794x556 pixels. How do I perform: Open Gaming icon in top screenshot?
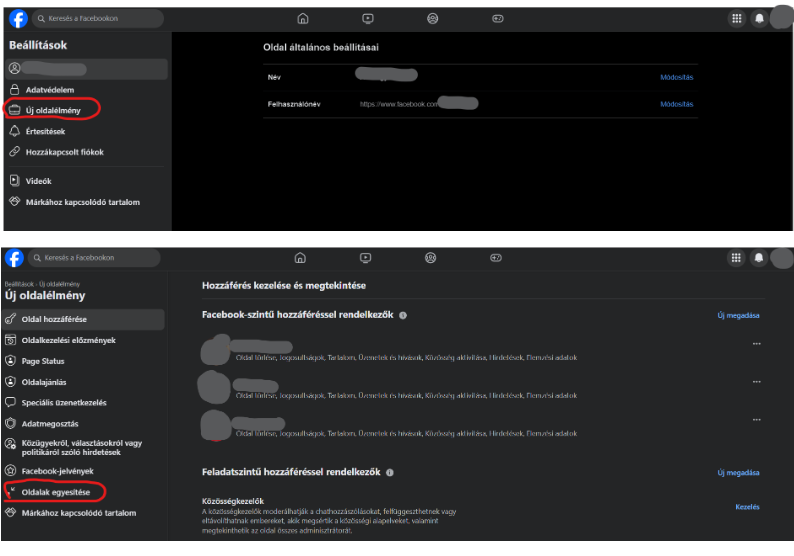click(498, 19)
